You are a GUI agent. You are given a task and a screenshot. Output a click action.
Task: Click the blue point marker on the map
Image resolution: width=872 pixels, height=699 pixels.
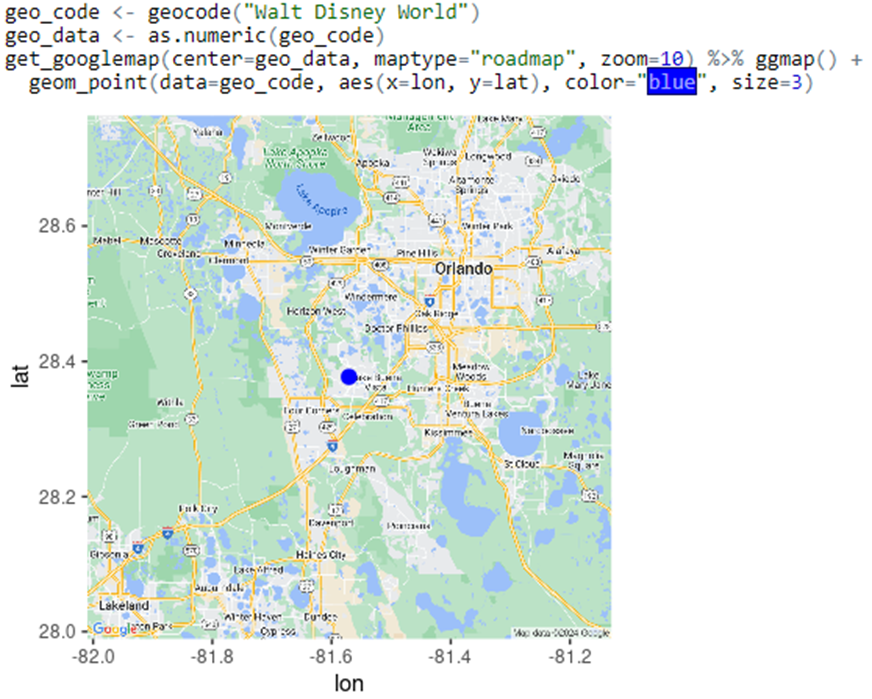tap(349, 376)
